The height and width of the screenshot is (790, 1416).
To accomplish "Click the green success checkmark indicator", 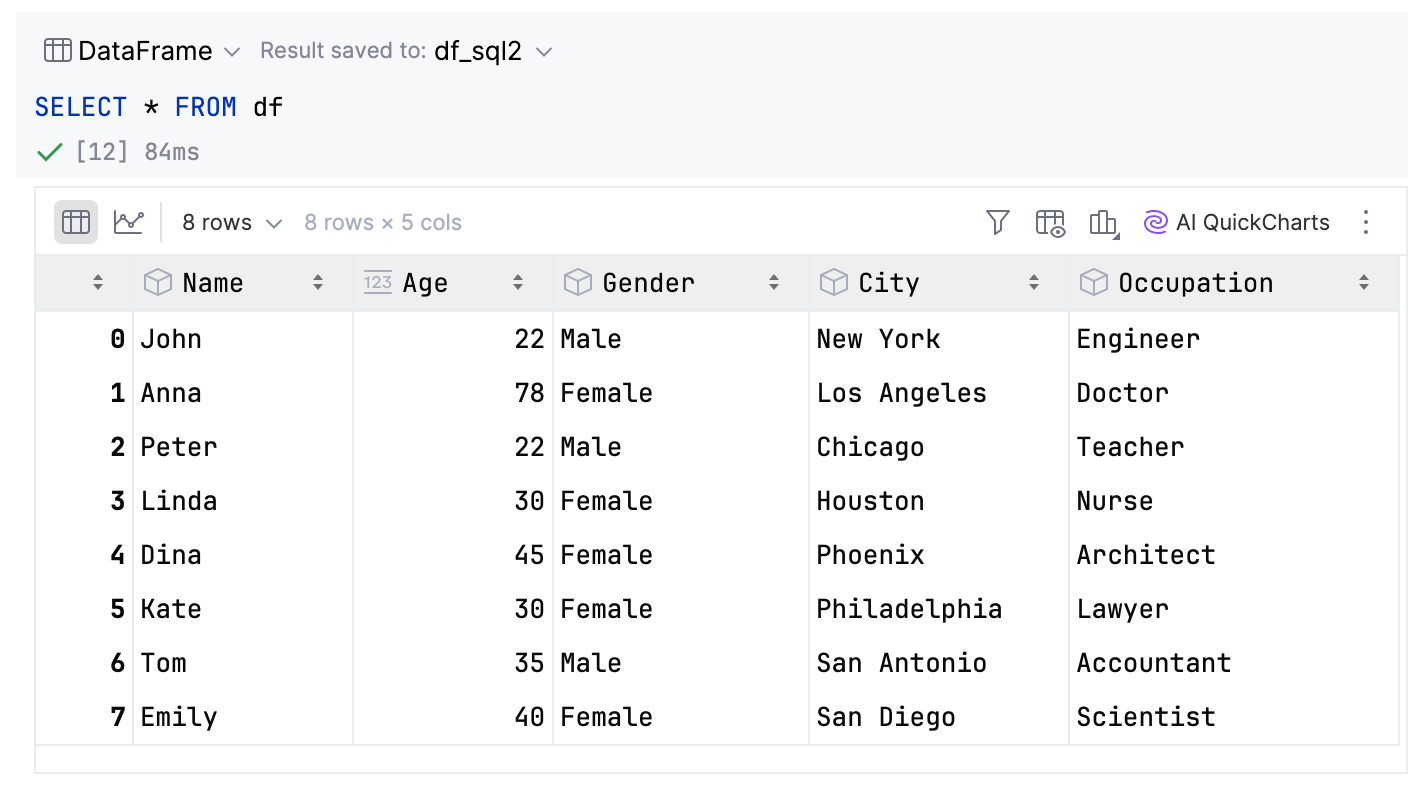I will coord(48,151).
